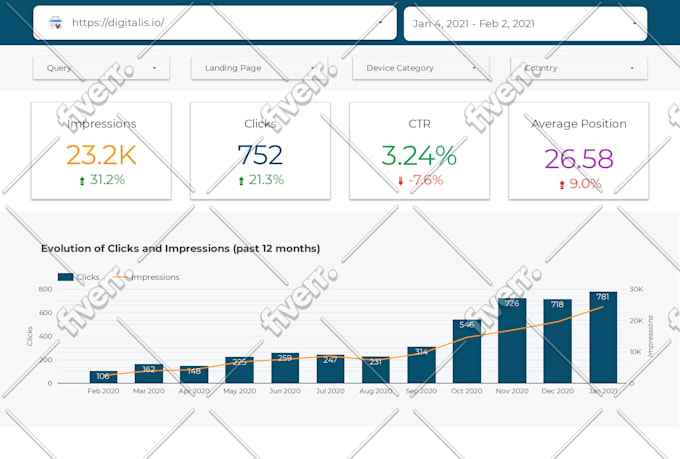Click the Dec 2020 axis label
Image resolution: width=680 pixels, height=459 pixels.
557,391
